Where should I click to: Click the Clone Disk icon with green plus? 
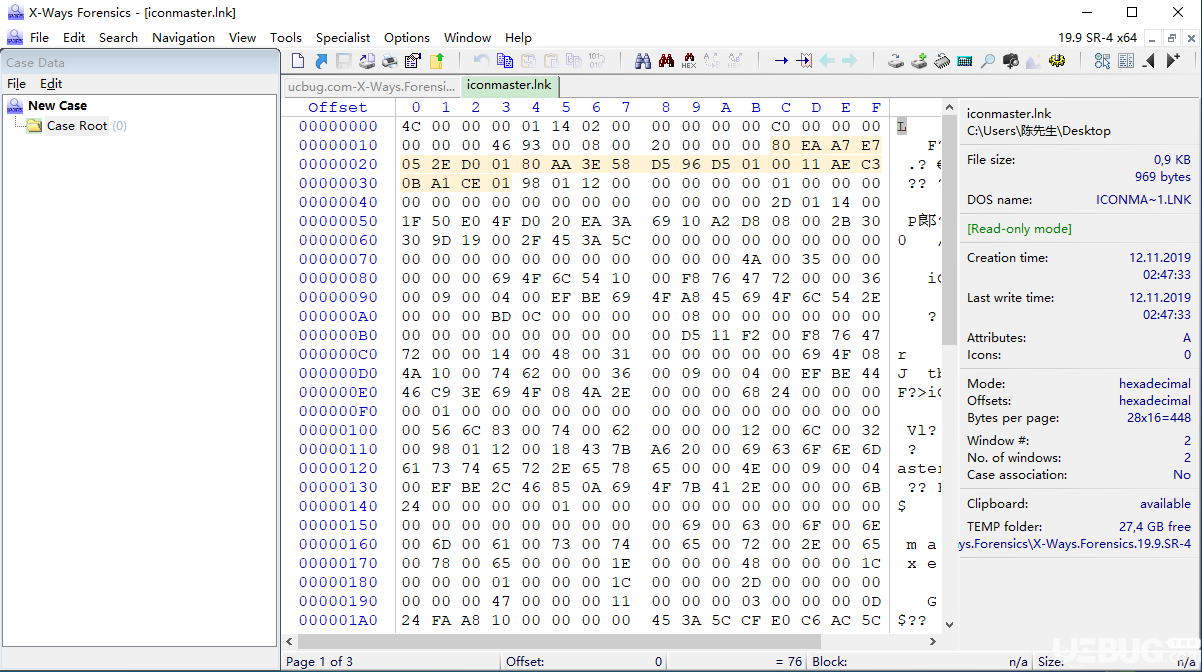[919, 61]
